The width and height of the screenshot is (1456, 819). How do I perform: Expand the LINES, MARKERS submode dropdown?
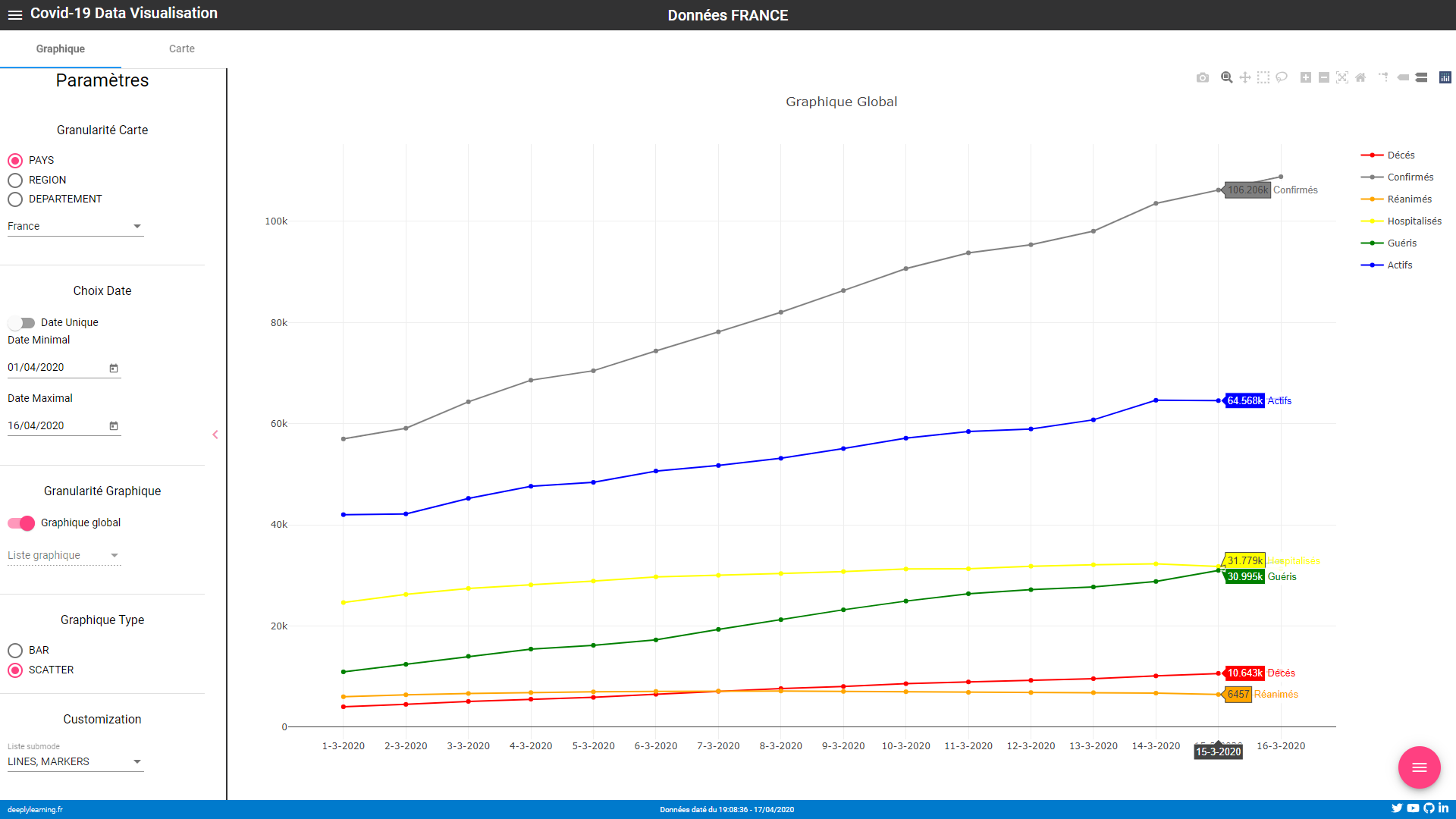pyautogui.click(x=75, y=761)
